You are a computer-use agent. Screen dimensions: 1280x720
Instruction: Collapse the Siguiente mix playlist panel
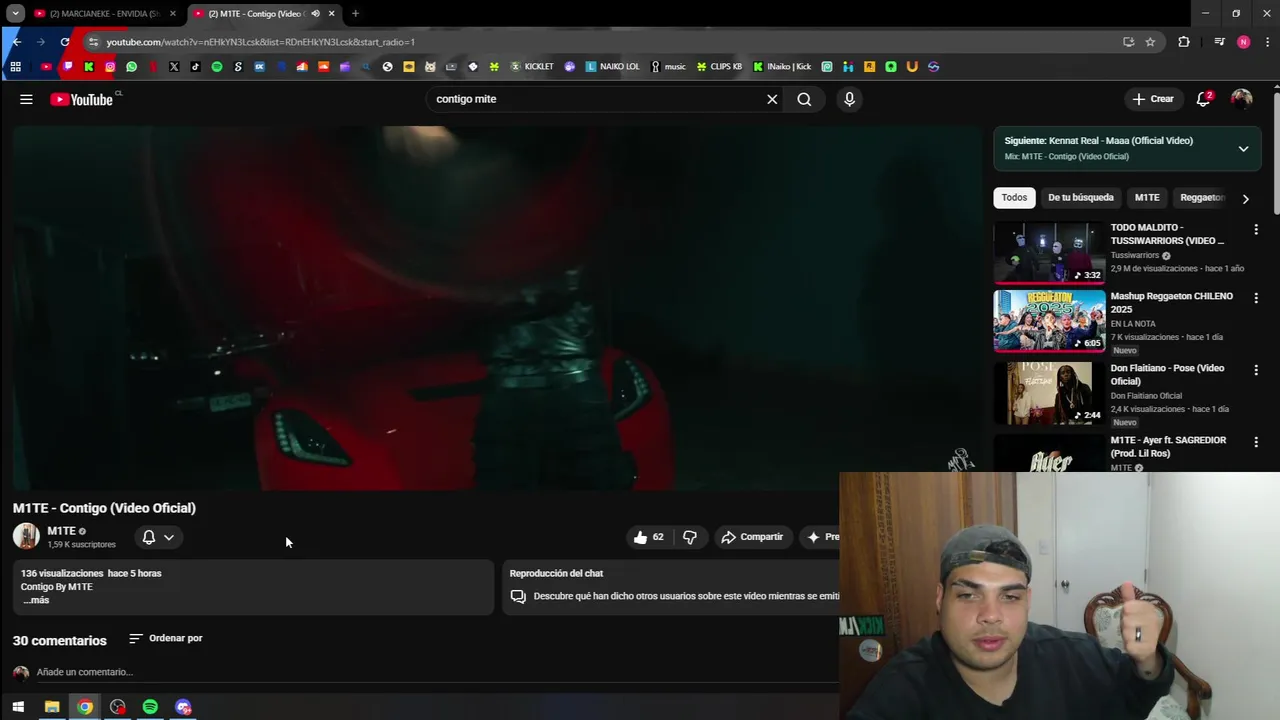1243,149
